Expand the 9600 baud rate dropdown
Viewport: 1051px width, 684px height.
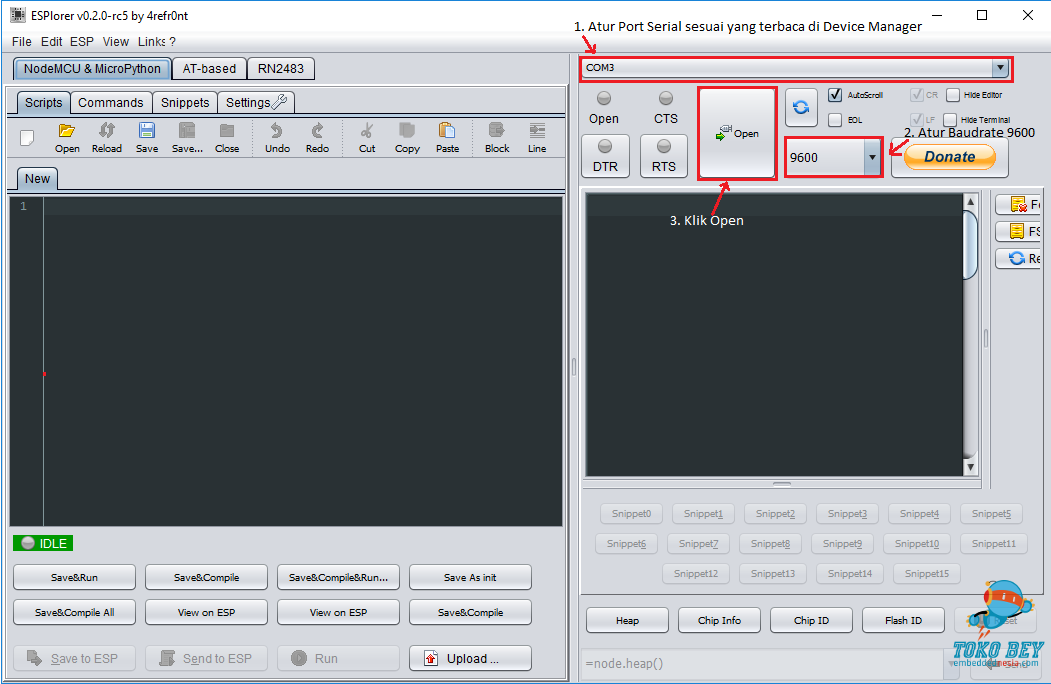(872, 158)
